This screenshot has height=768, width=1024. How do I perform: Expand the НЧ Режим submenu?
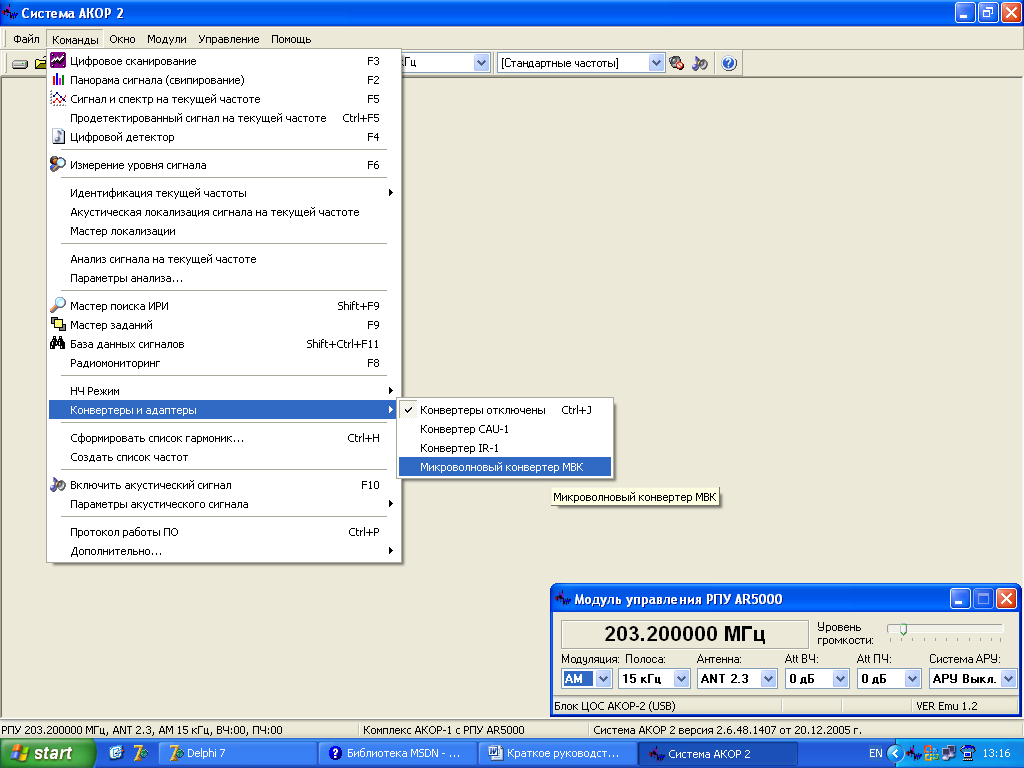click(x=224, y=391)
